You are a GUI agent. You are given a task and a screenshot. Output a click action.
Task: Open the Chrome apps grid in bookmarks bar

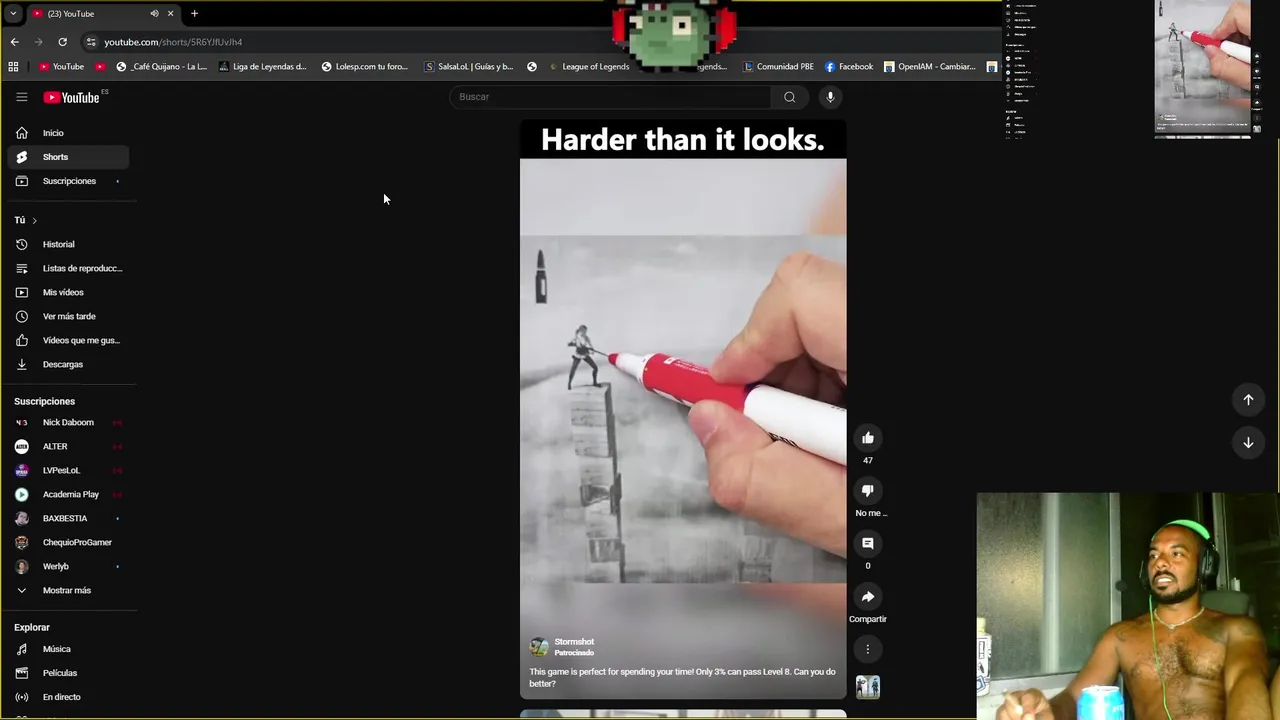[x=13, y=67]
